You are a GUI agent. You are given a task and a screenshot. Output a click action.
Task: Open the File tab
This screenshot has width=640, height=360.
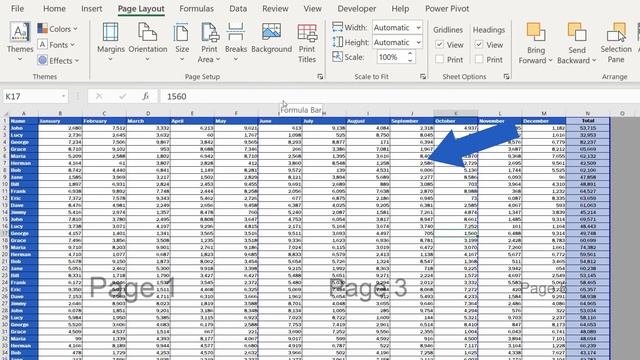17,9
